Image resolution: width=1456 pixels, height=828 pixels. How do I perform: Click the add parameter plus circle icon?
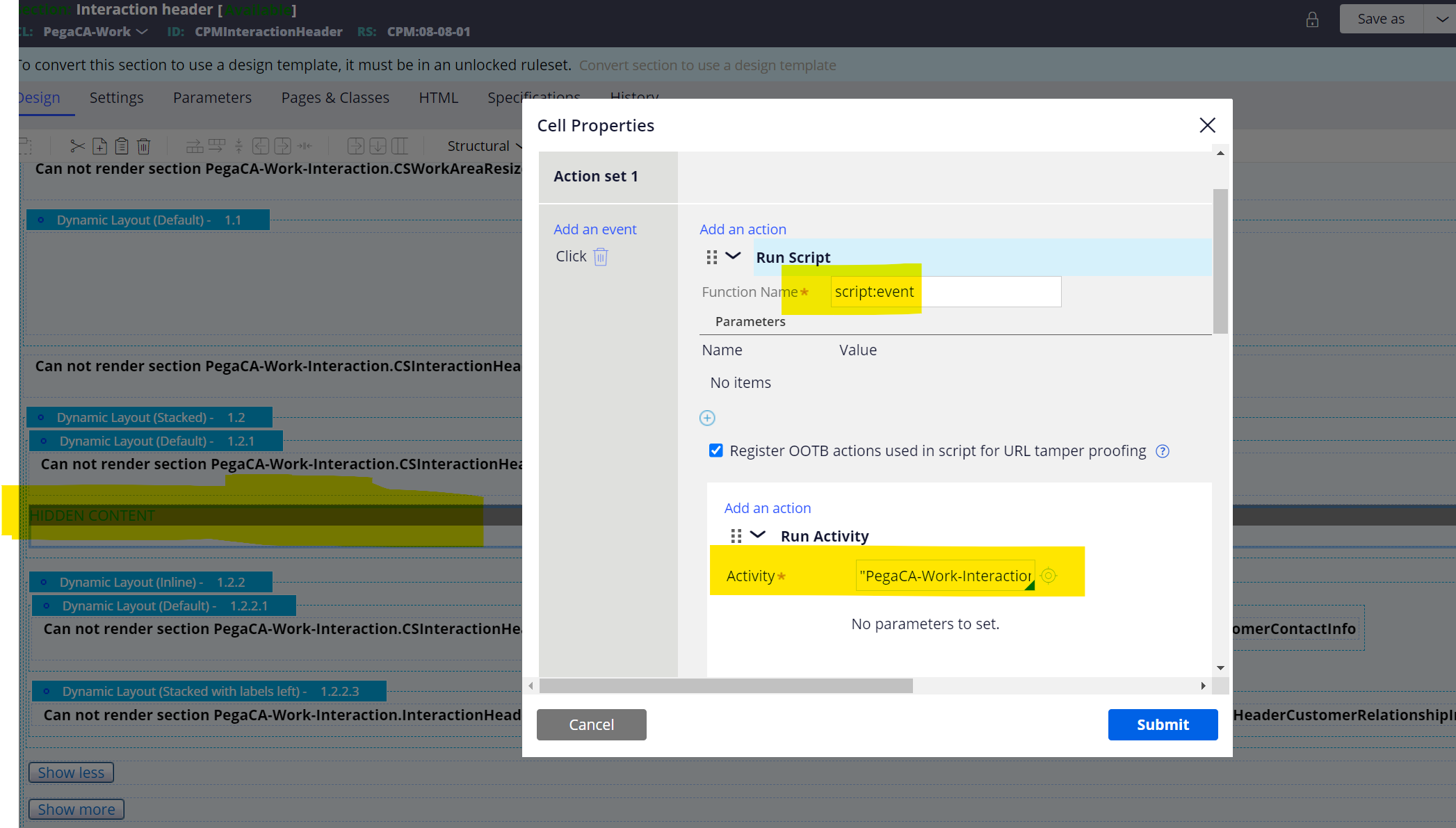[708, 417]
